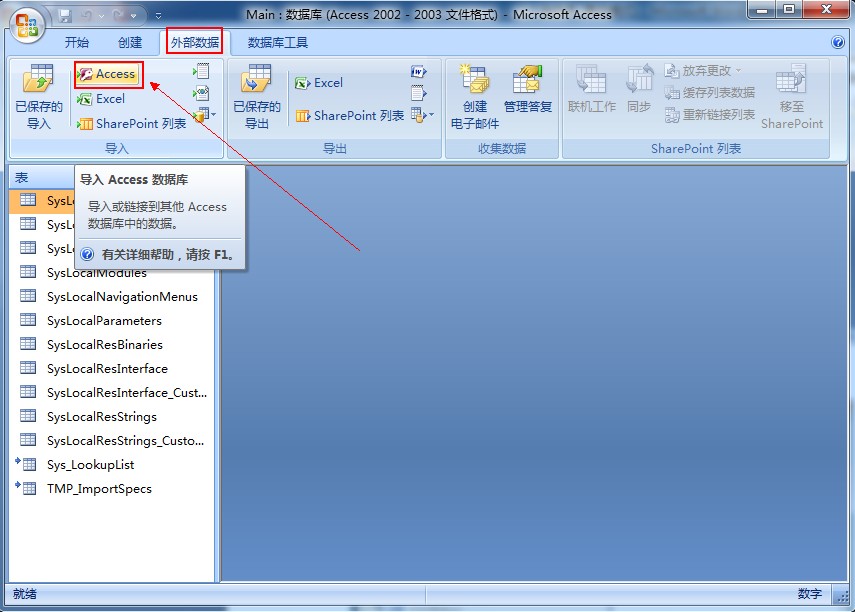Click the SysLocalResBinaries table icon

tap(28, 344)
